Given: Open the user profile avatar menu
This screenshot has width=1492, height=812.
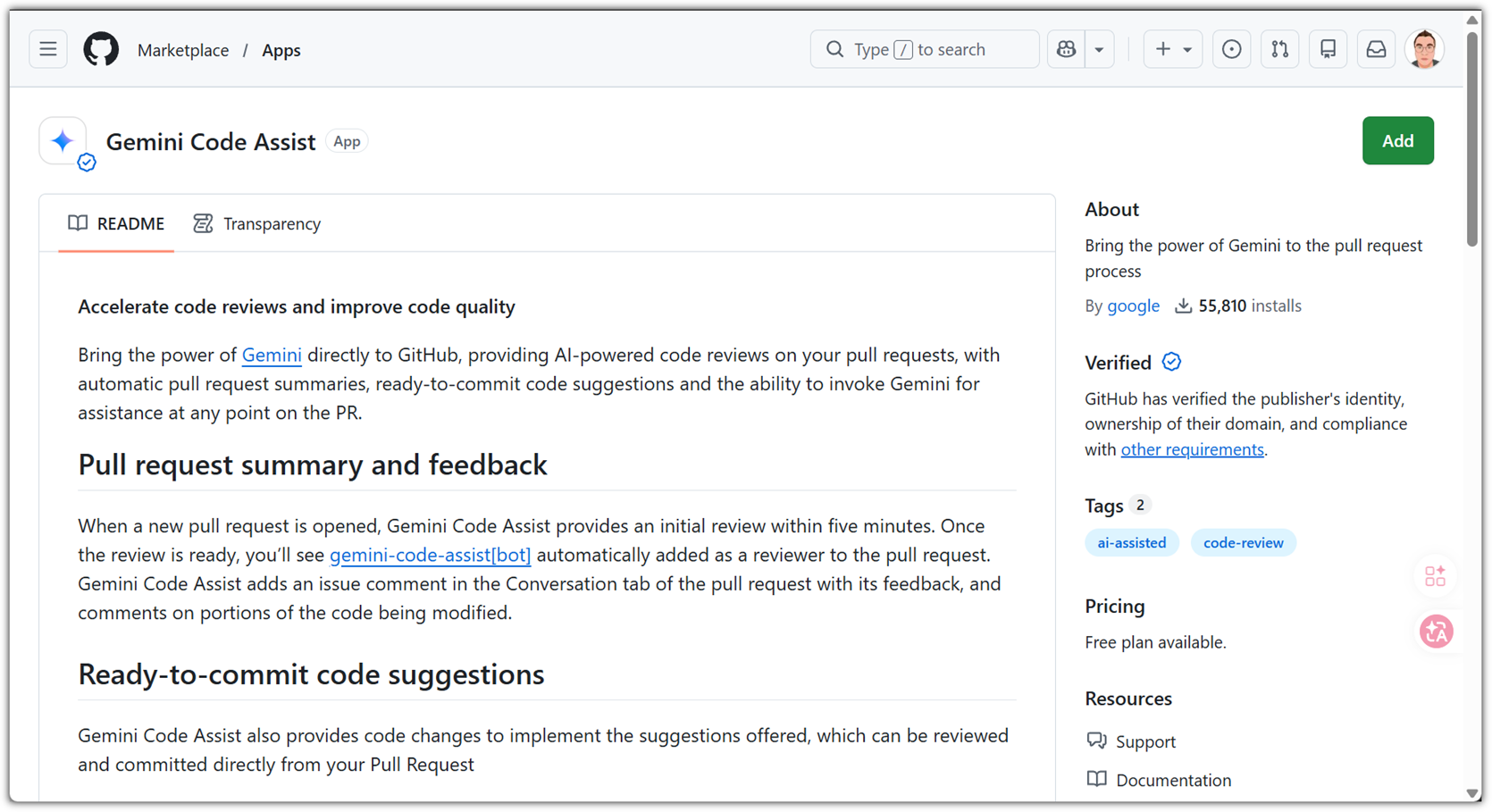Looking at the screenshot, I should (1424, 50).
